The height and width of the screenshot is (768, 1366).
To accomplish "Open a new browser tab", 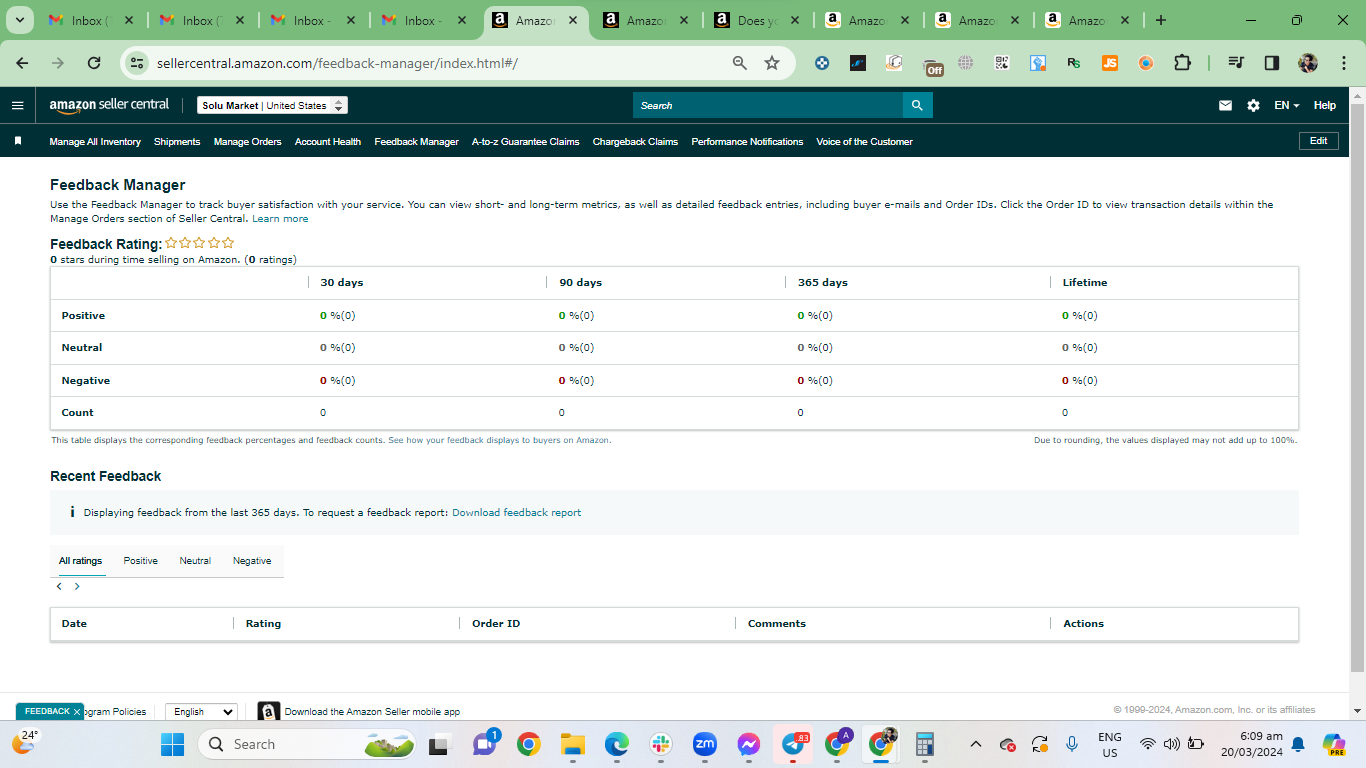I will pos(1160,20).
